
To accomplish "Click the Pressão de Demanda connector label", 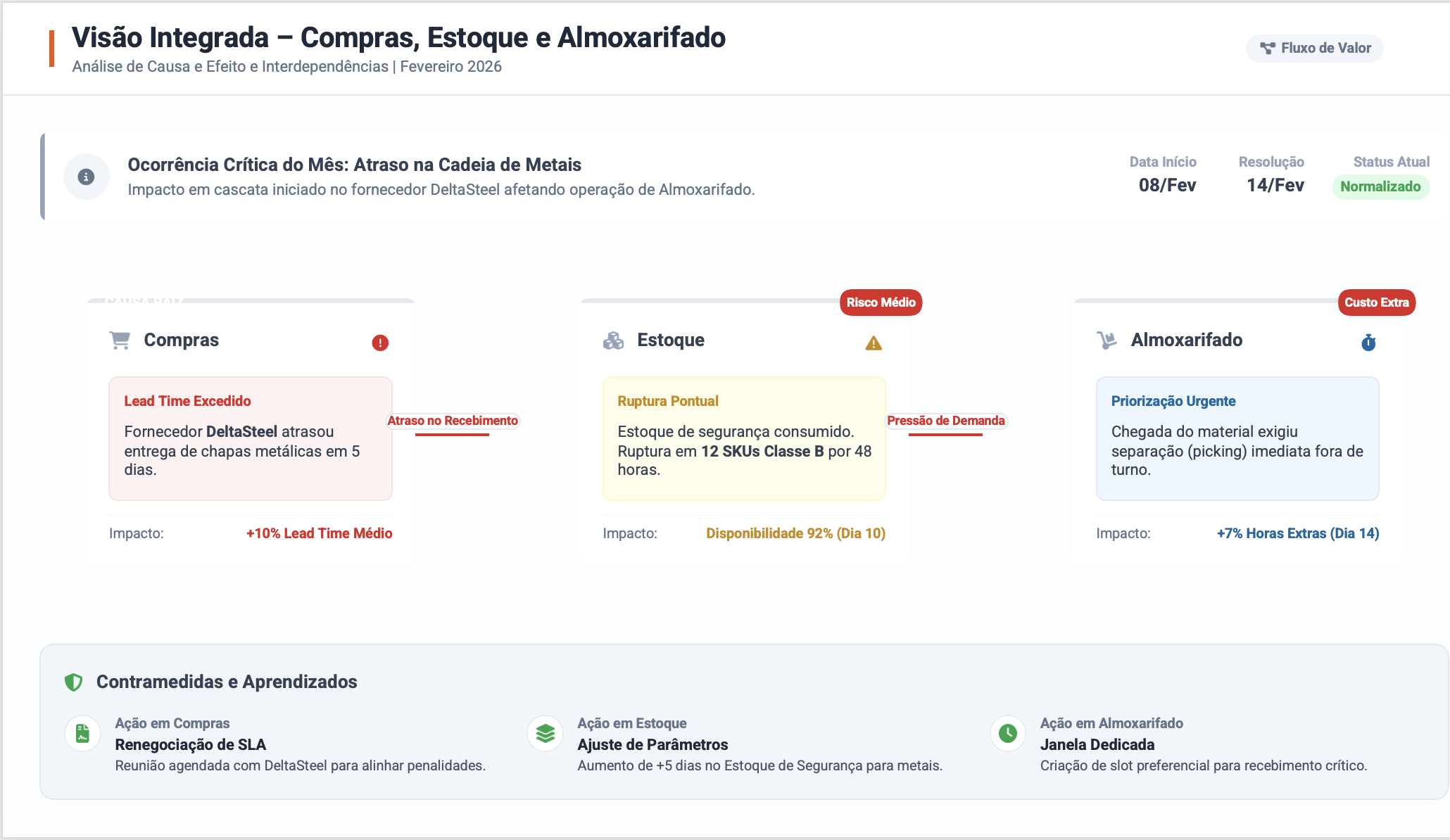I will pos(946,421).
